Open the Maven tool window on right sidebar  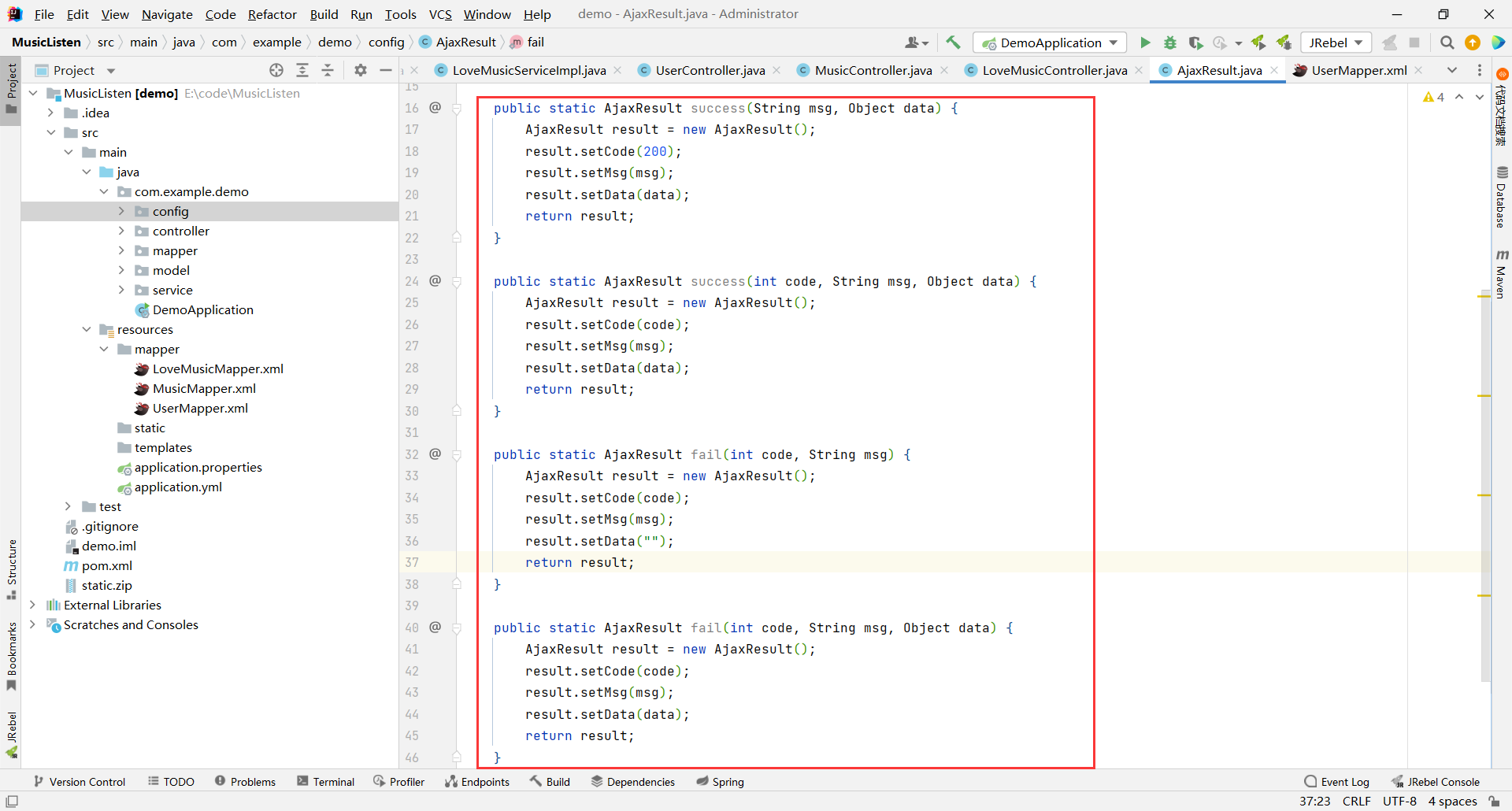tap(1501, 274)
